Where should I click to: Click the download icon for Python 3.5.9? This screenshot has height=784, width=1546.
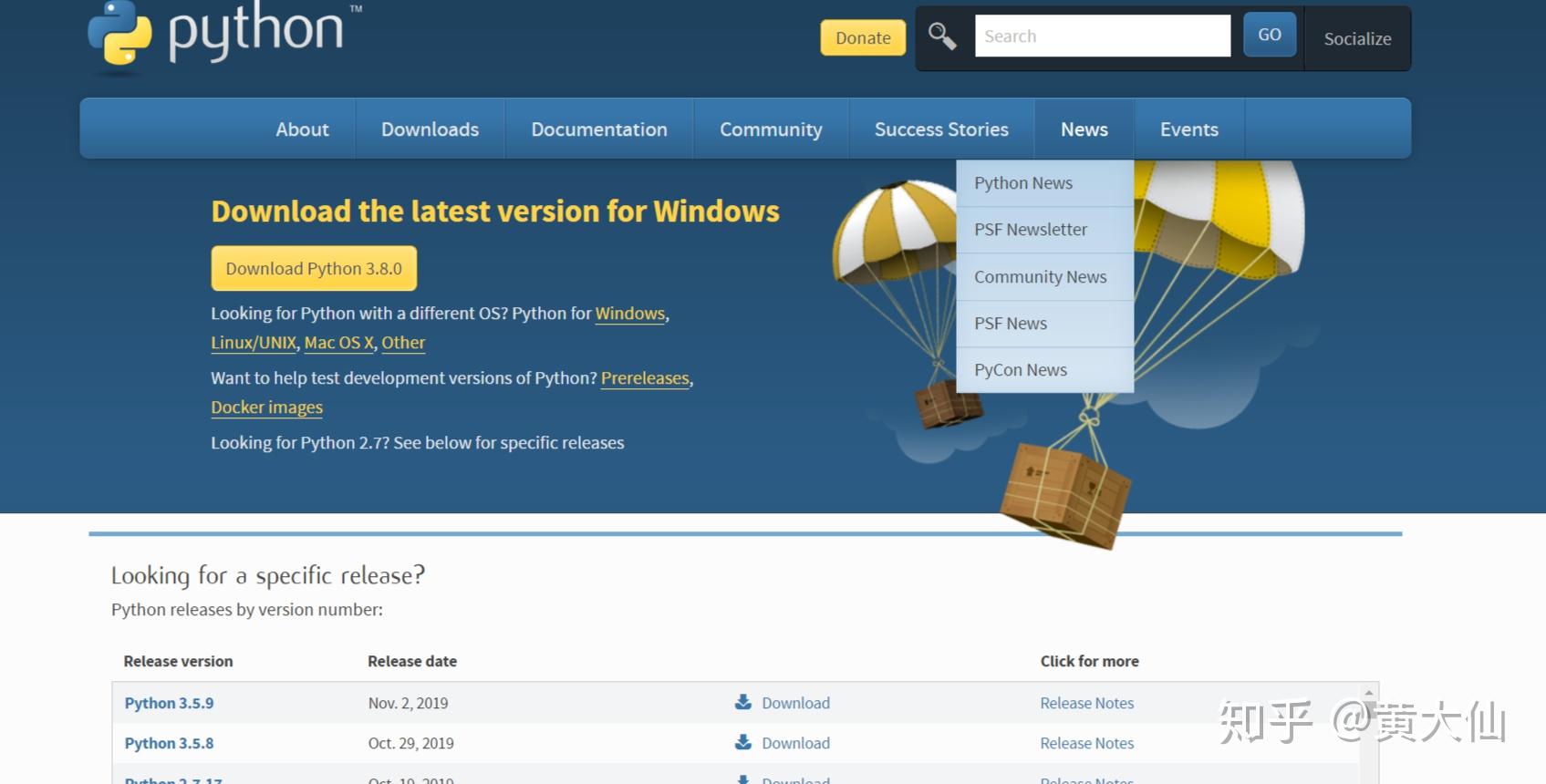pos(743,702)
